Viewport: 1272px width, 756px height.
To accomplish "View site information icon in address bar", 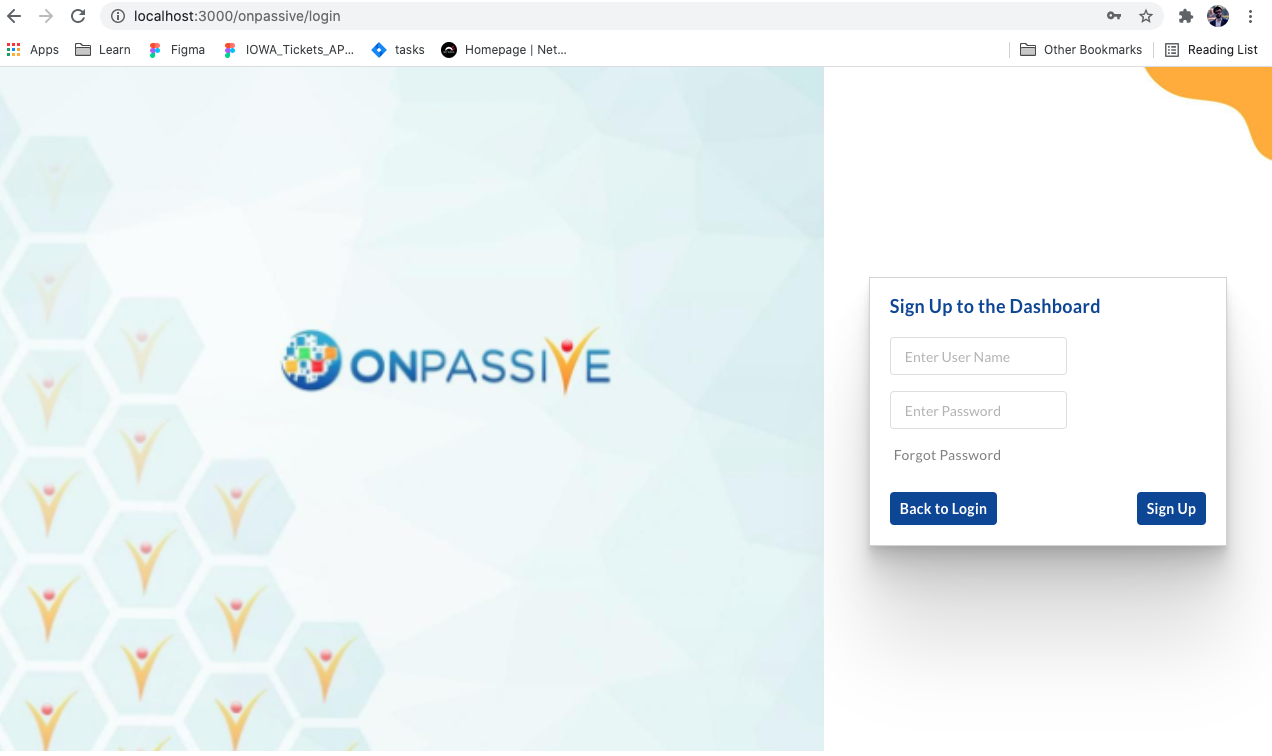I will [x=117, y=16].
